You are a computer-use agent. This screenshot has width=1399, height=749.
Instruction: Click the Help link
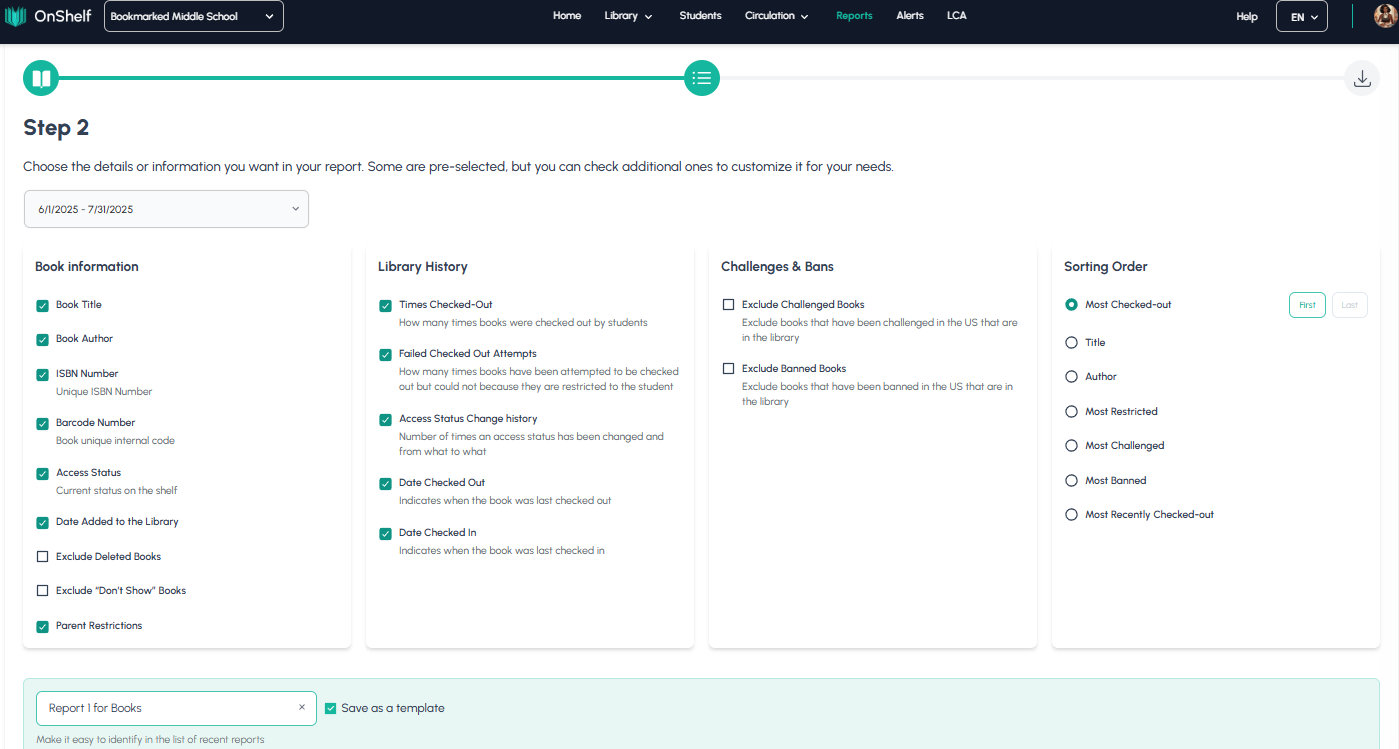coord(1246,17)
